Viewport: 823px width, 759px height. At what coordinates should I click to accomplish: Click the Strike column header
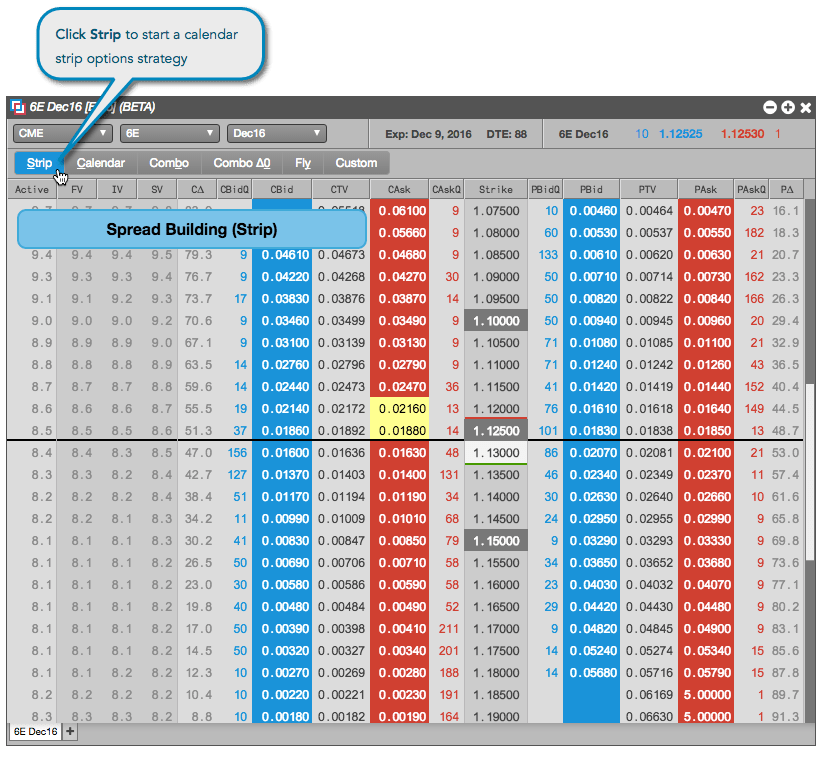point(496,189)
